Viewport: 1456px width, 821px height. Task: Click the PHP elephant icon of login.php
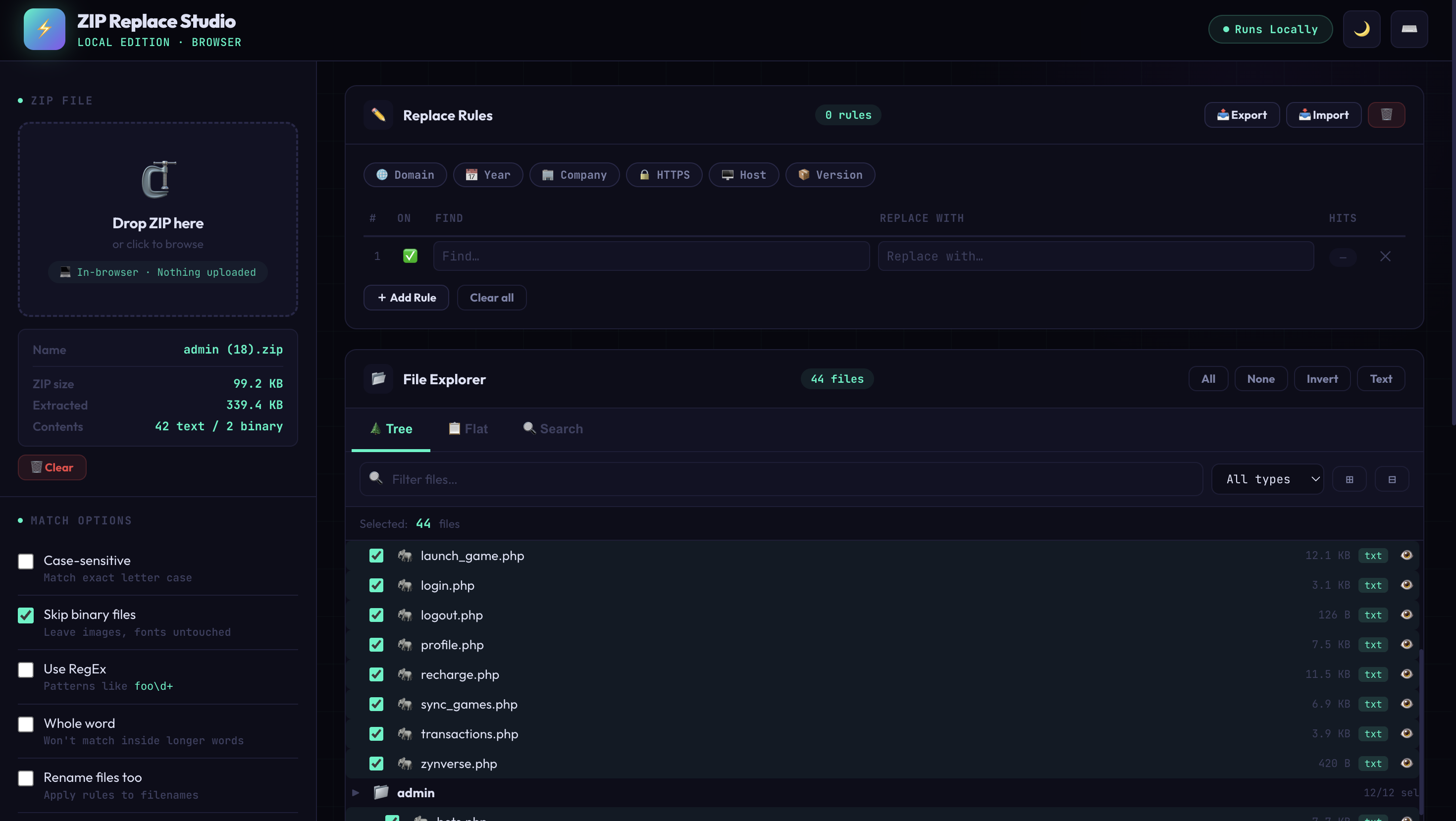point(405,585)
